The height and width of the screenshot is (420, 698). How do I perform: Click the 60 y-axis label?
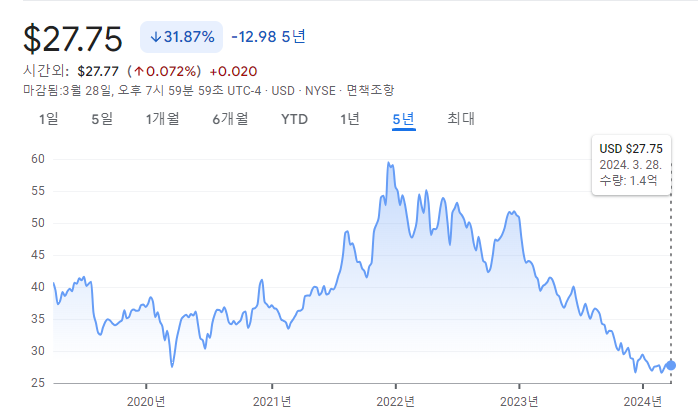point(38,159)
